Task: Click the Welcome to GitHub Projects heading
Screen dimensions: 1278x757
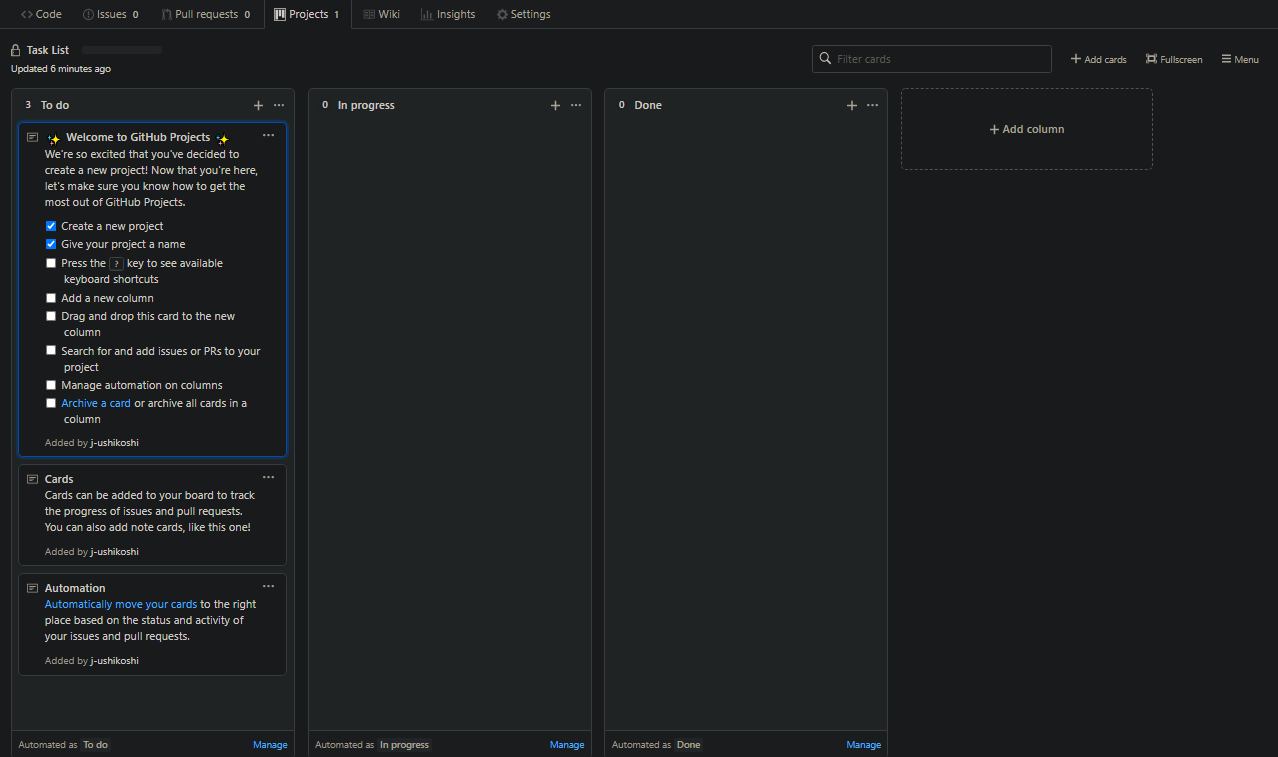Action: coord(138,137)
